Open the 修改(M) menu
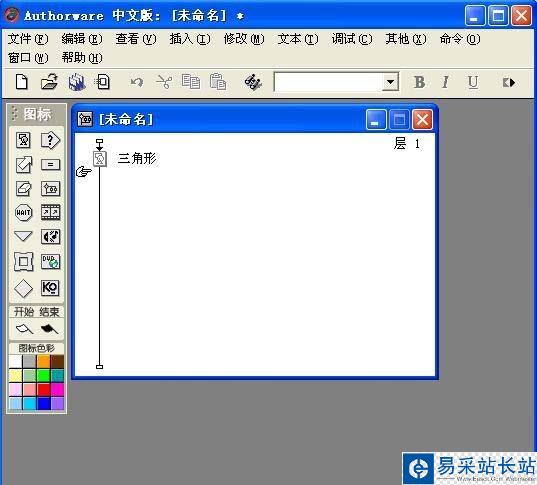This screenshot has height=485, width=537. coord(244,39)
